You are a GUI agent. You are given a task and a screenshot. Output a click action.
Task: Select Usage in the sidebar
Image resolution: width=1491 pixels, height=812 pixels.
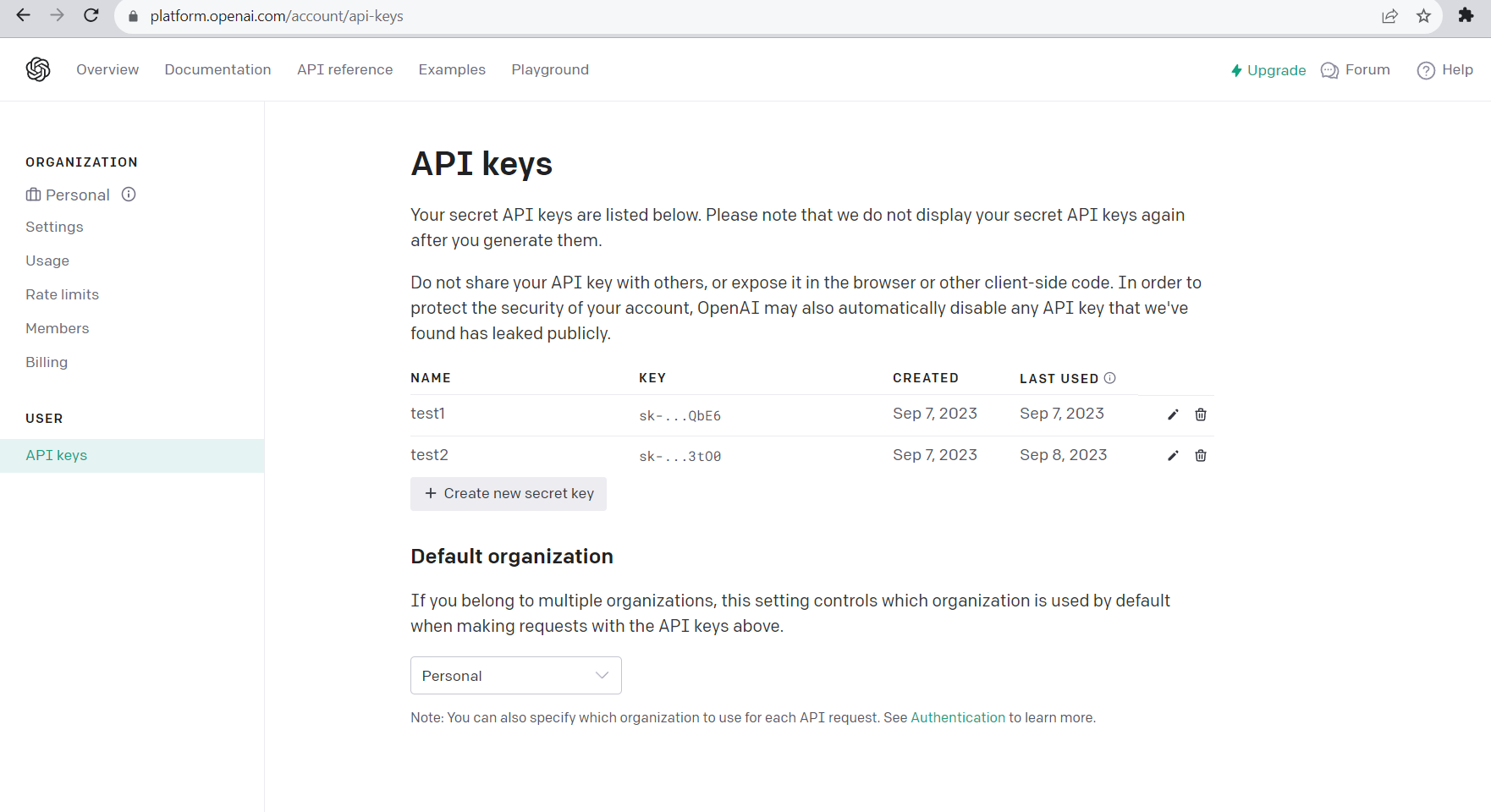pyautogui.click(x=47, y=261)
